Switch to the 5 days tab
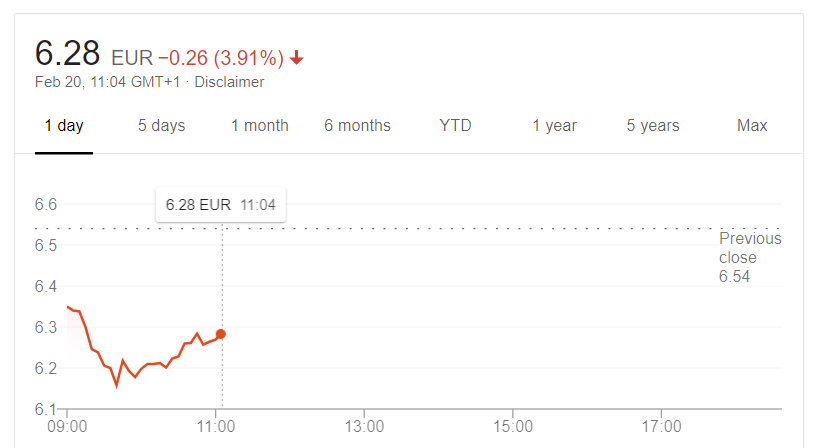Screen dimensions: 821x448 161,126
